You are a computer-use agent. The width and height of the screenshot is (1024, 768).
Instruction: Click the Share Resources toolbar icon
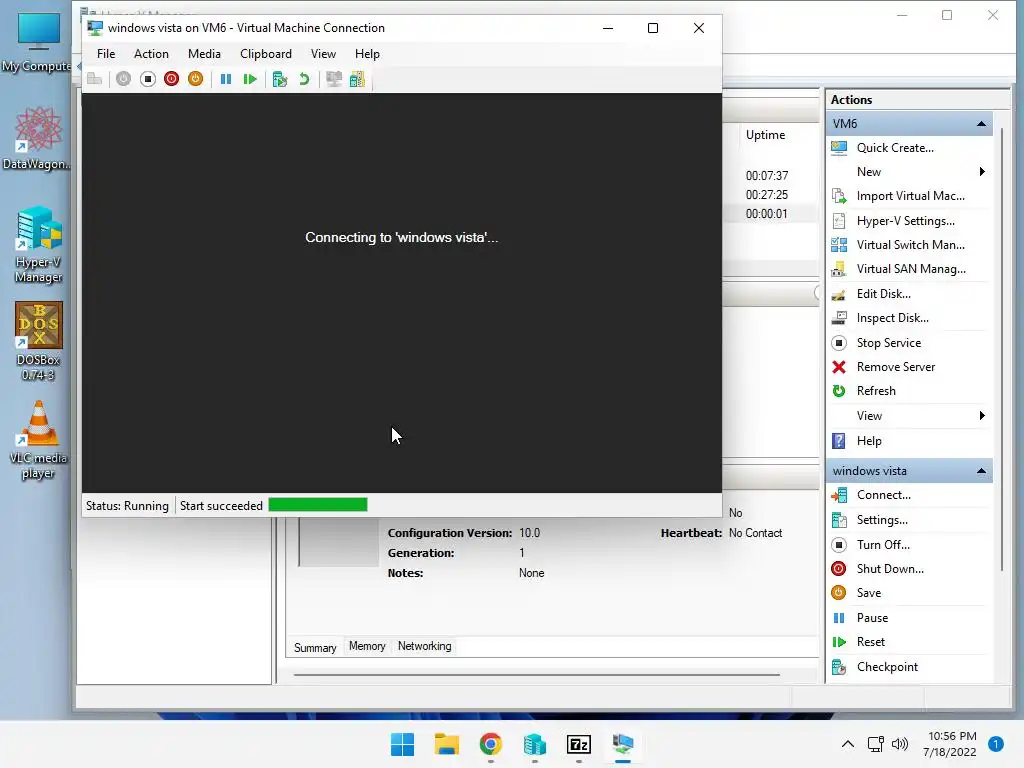[357, 79]
